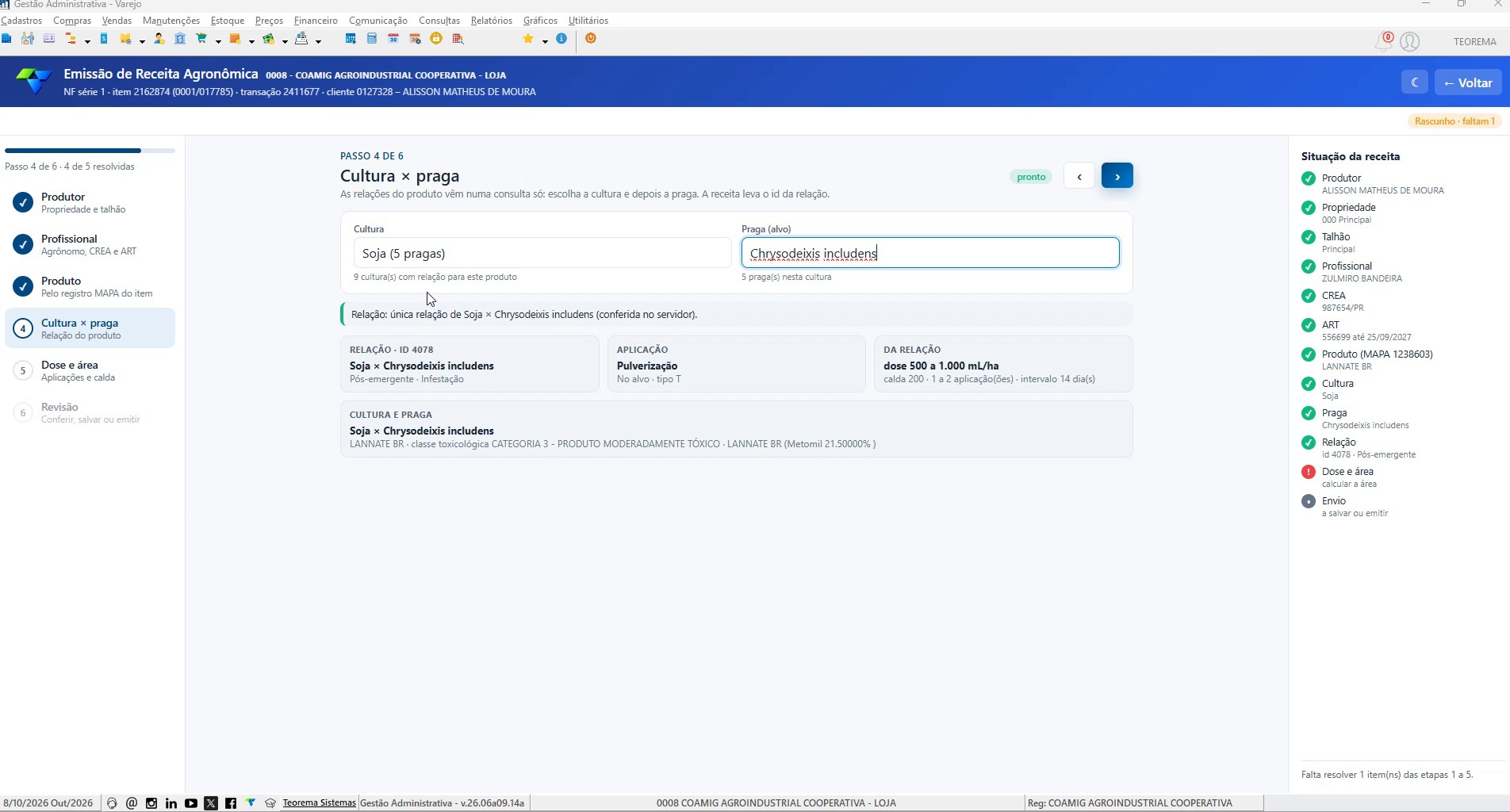This screenshot has height=812, width=1510.
Task: Open the Relatórios menu
Action: coord(492,21)
